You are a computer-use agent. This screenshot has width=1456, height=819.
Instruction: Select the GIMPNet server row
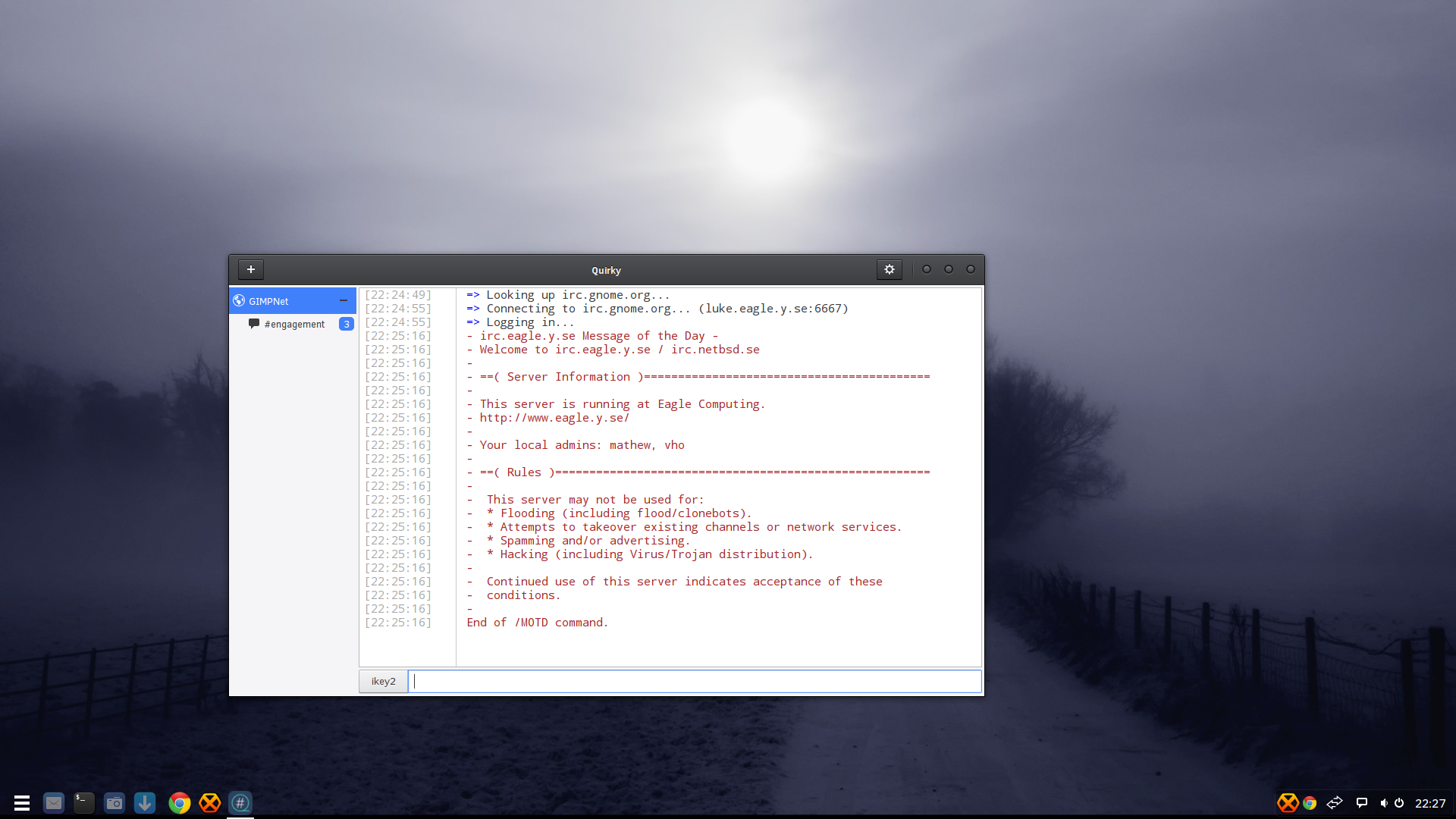[x=293, y=300]
